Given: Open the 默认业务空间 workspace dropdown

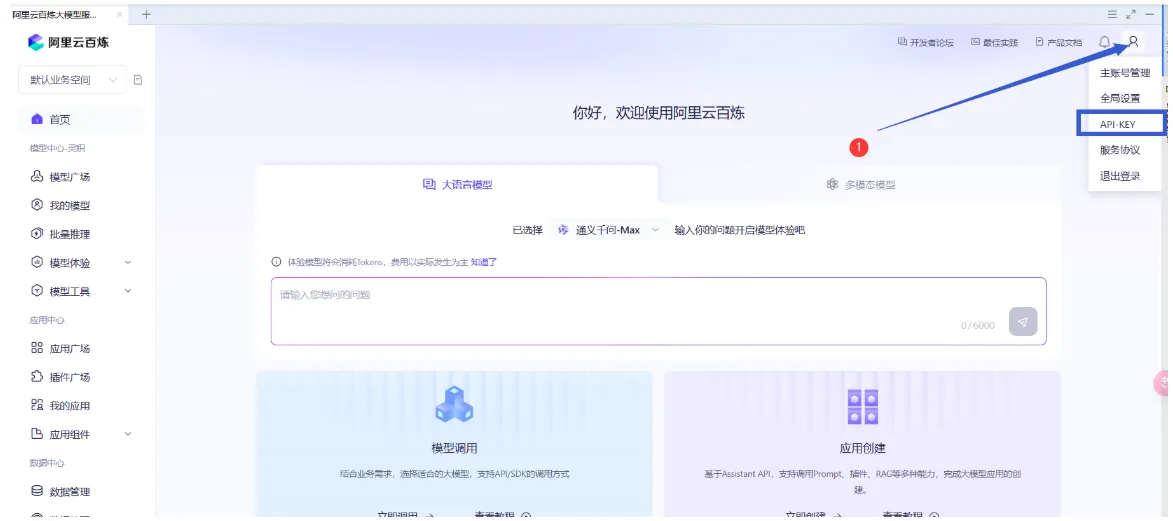Looking at the screenshot, I should point(72,80).
